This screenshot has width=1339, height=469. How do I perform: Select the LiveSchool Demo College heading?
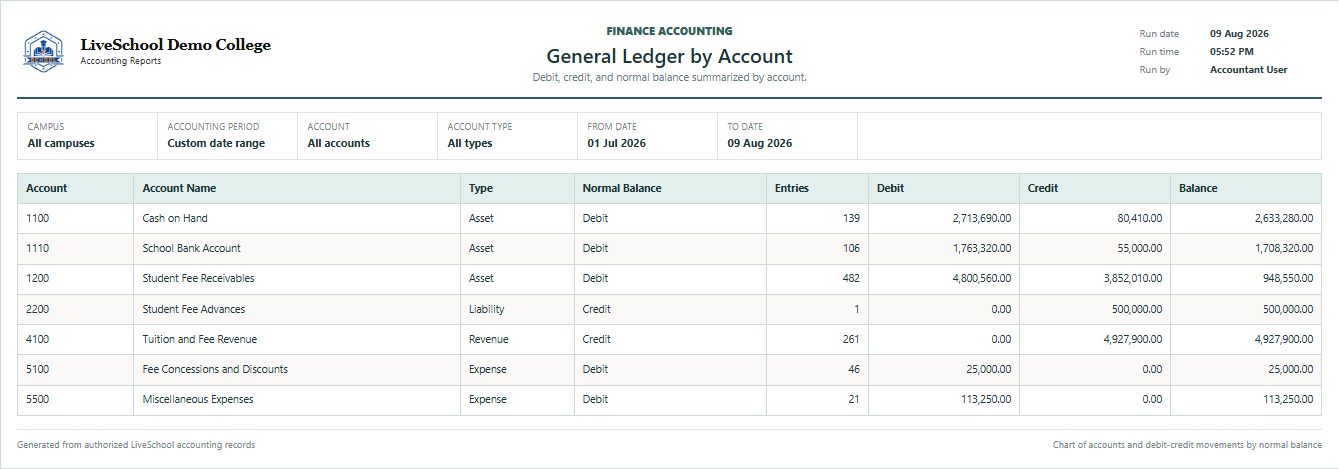(x=175, y=45)
